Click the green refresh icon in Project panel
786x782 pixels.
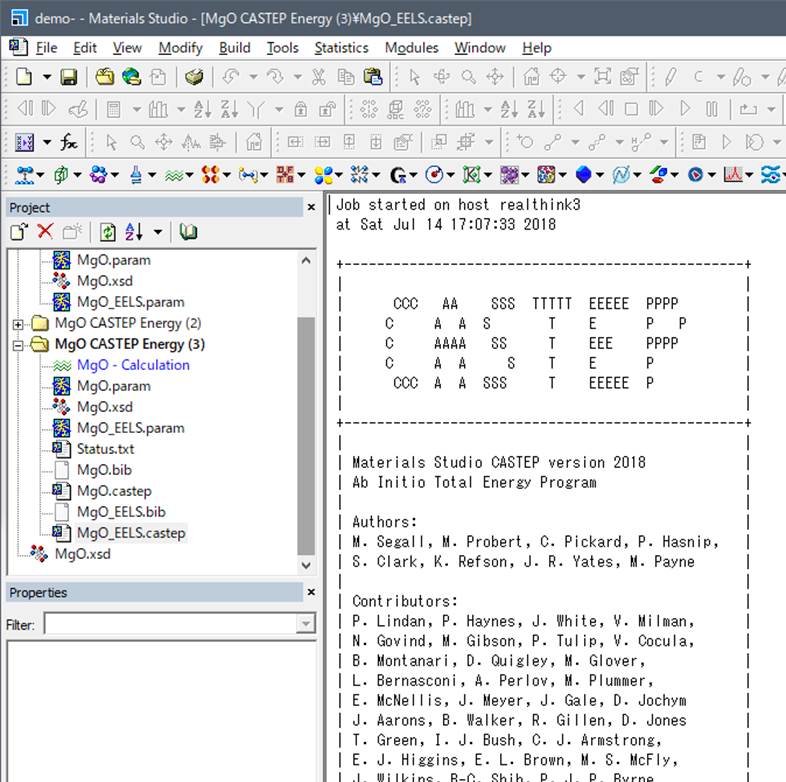click(x=107, y=232)
